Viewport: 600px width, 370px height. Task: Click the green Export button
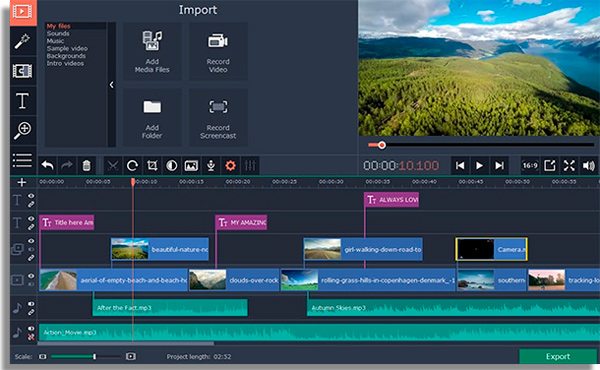tap(558, 357)
